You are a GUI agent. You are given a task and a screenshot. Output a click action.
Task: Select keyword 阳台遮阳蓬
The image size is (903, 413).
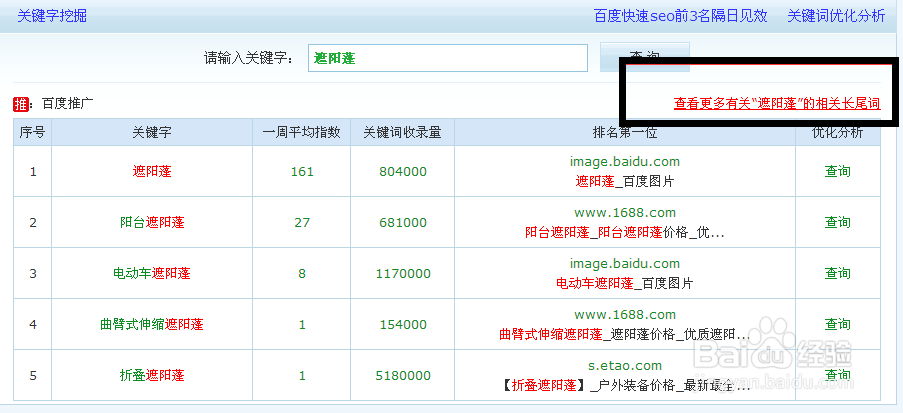click(152, 222)
